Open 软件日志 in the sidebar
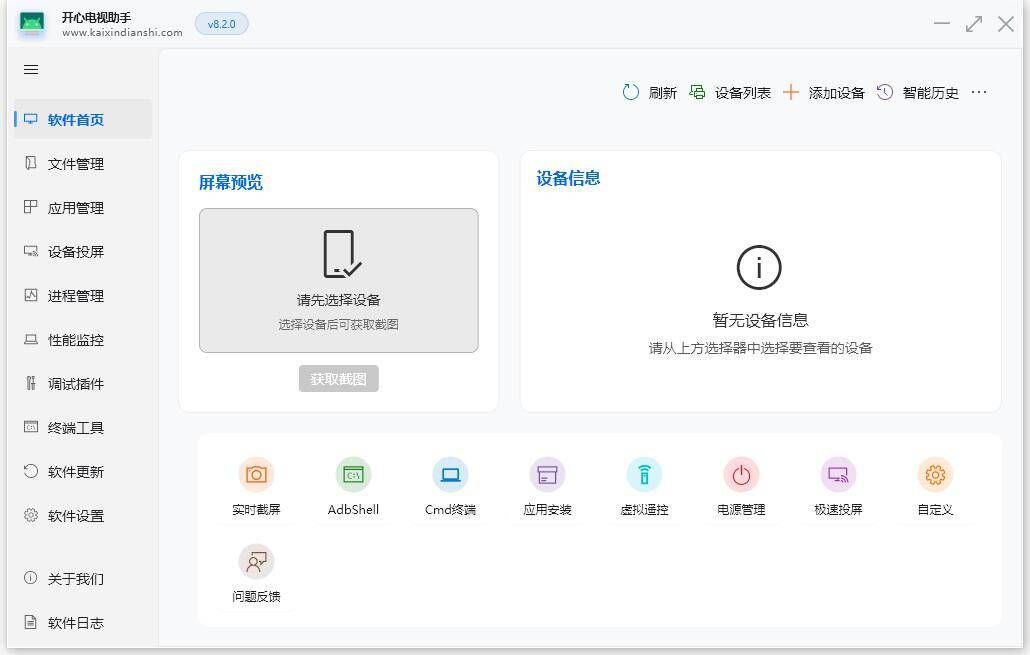Screen dimensions: 1030x655 [83, 623]
